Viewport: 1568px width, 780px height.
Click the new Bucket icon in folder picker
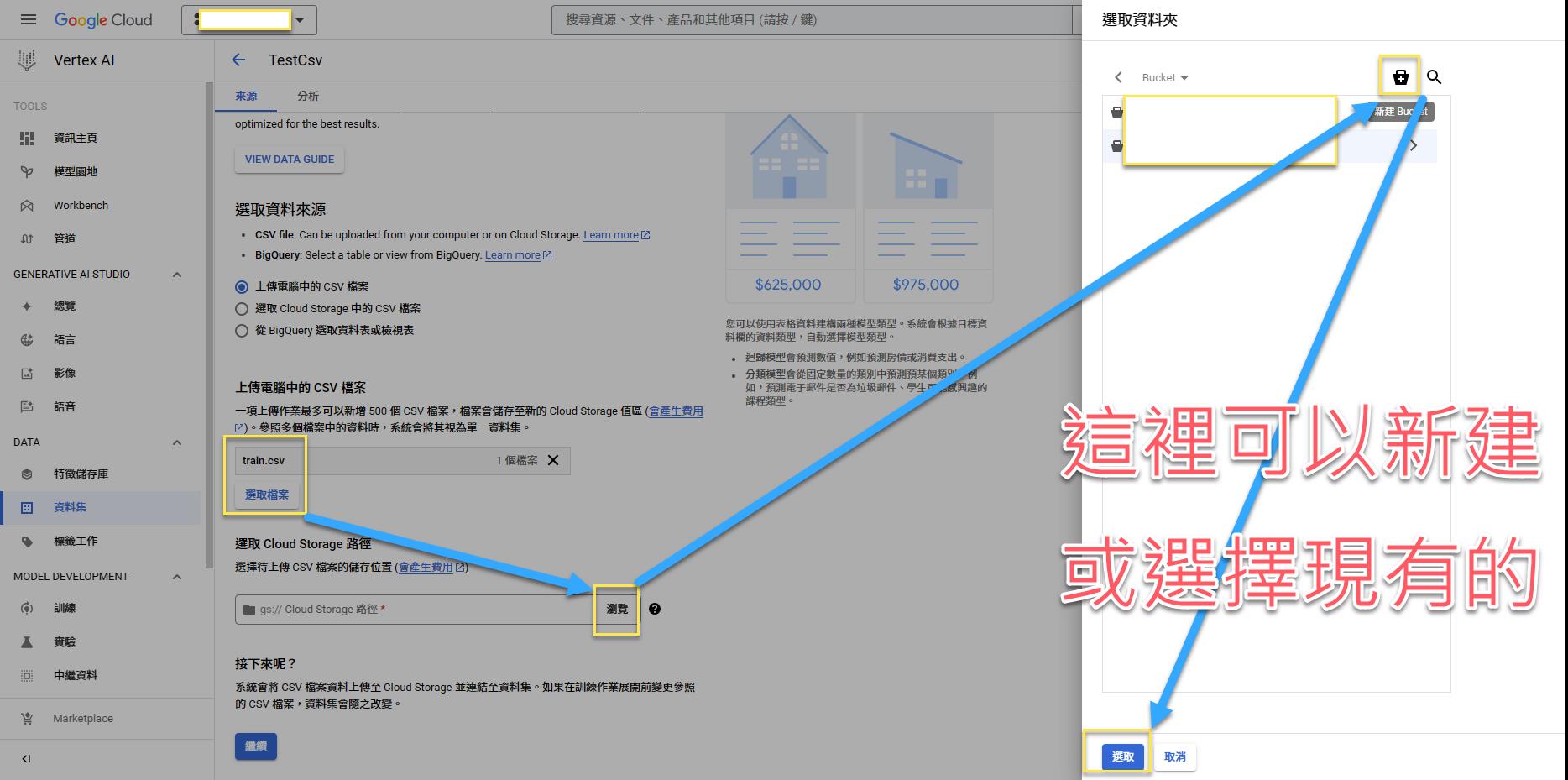[1400, 77]
